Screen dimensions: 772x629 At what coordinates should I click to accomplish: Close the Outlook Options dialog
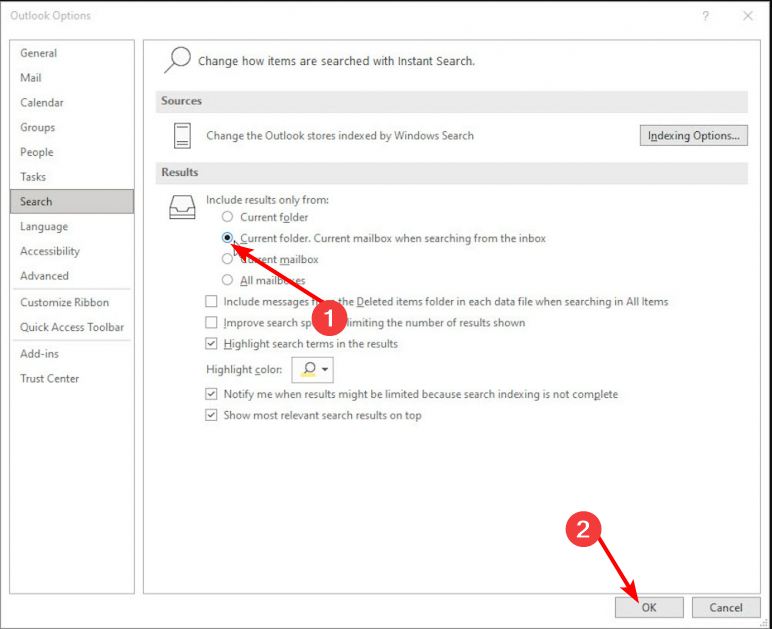point(748,16)
